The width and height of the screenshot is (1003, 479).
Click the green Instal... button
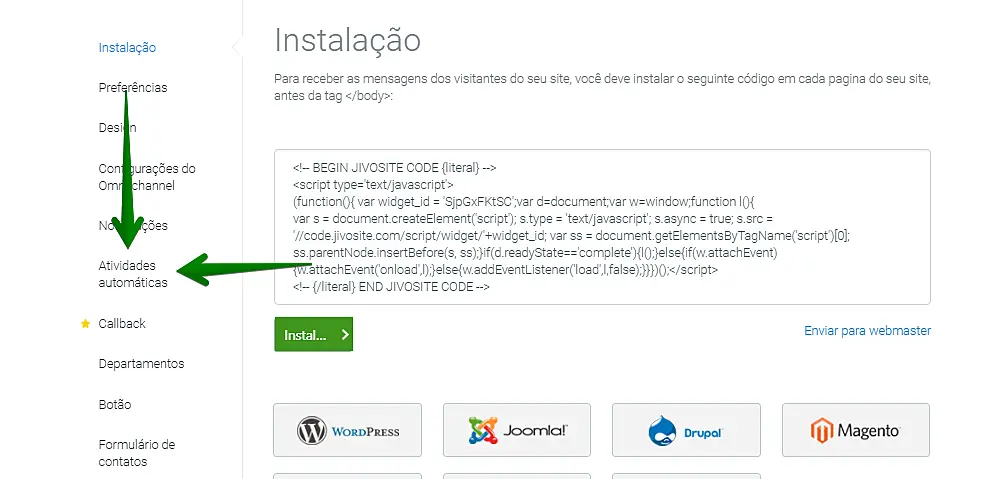tap(313, 334)
